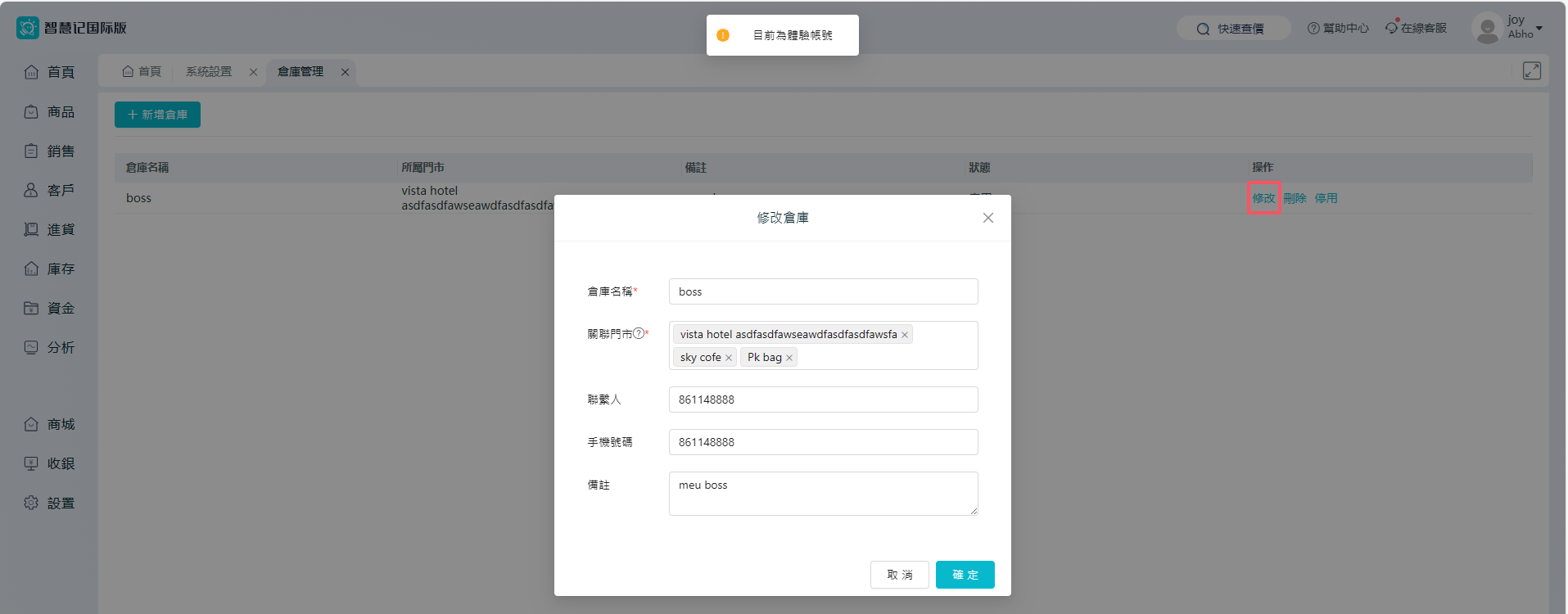Close the 倉庫管理 tab
Image resolution: width=1568 pixels, height=614 pixels.
click(x=346, y=72)
